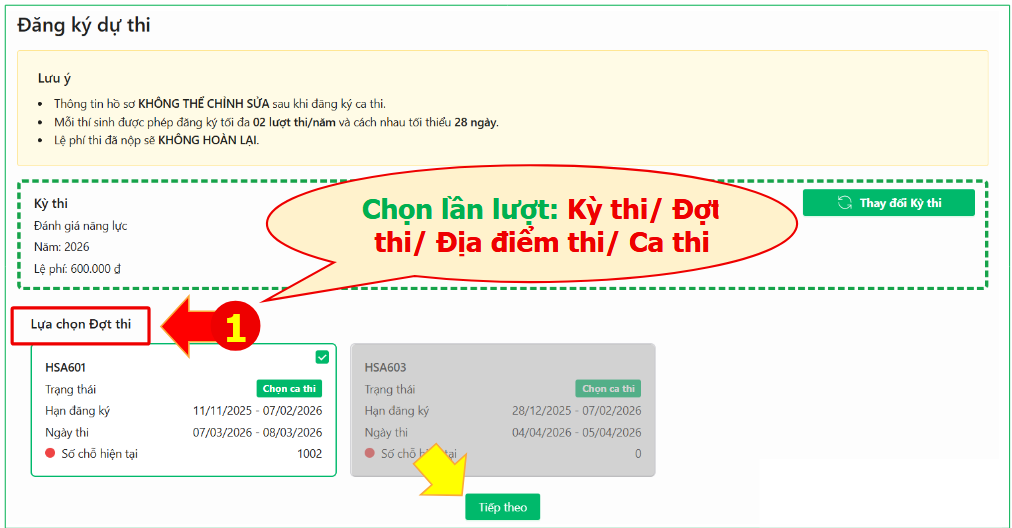Screen dimensions: 1012x528
Task: Click the Lưu ý notice heading
Action: click(54, 78)
